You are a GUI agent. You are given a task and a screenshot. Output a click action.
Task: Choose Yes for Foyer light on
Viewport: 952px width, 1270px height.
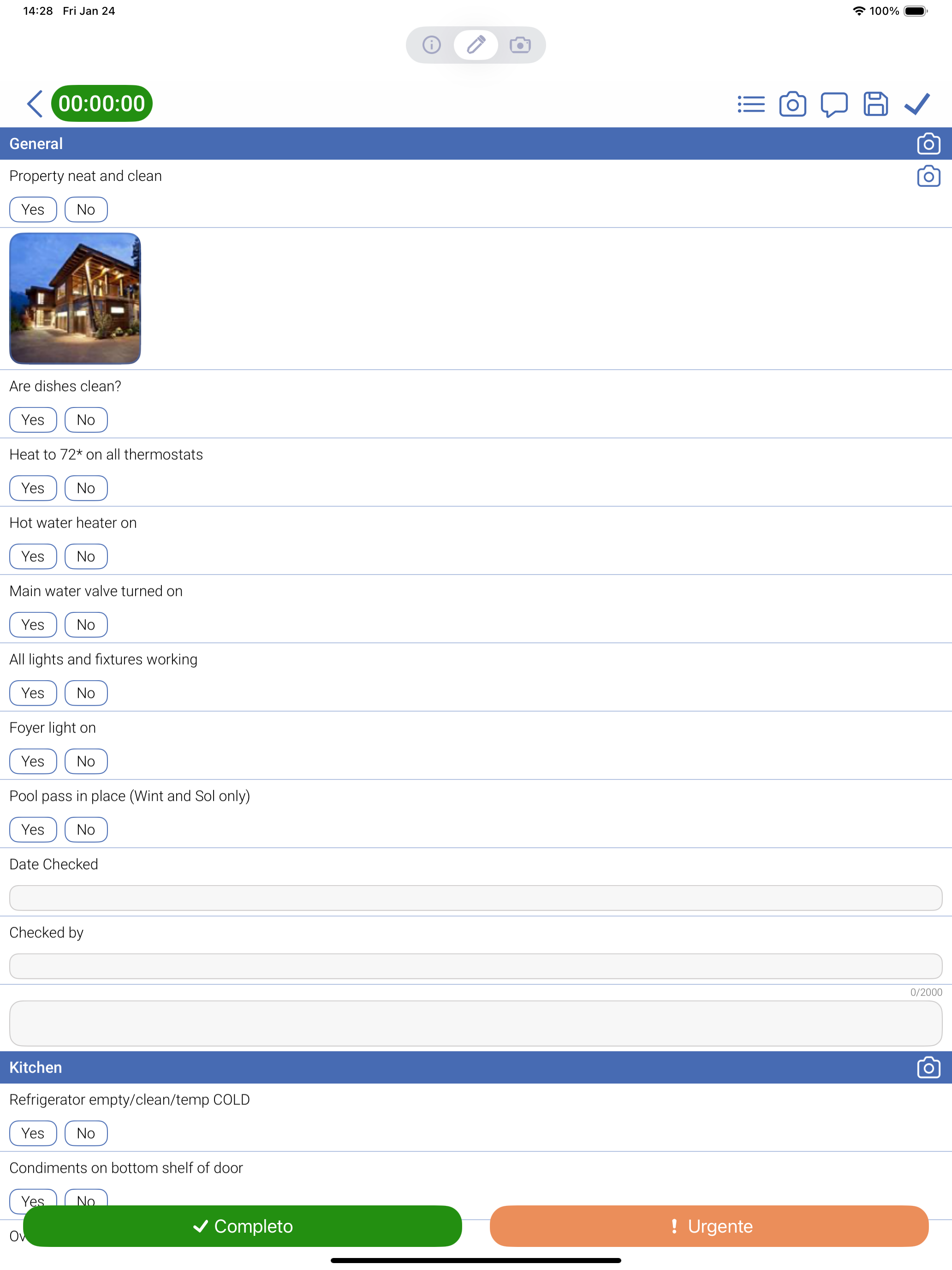click(x=33, y=761)
